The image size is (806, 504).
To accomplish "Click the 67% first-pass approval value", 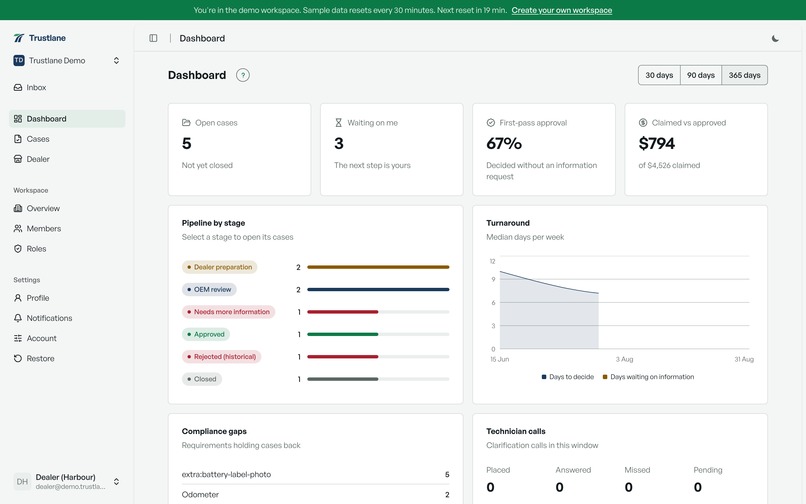I will 504,143.
